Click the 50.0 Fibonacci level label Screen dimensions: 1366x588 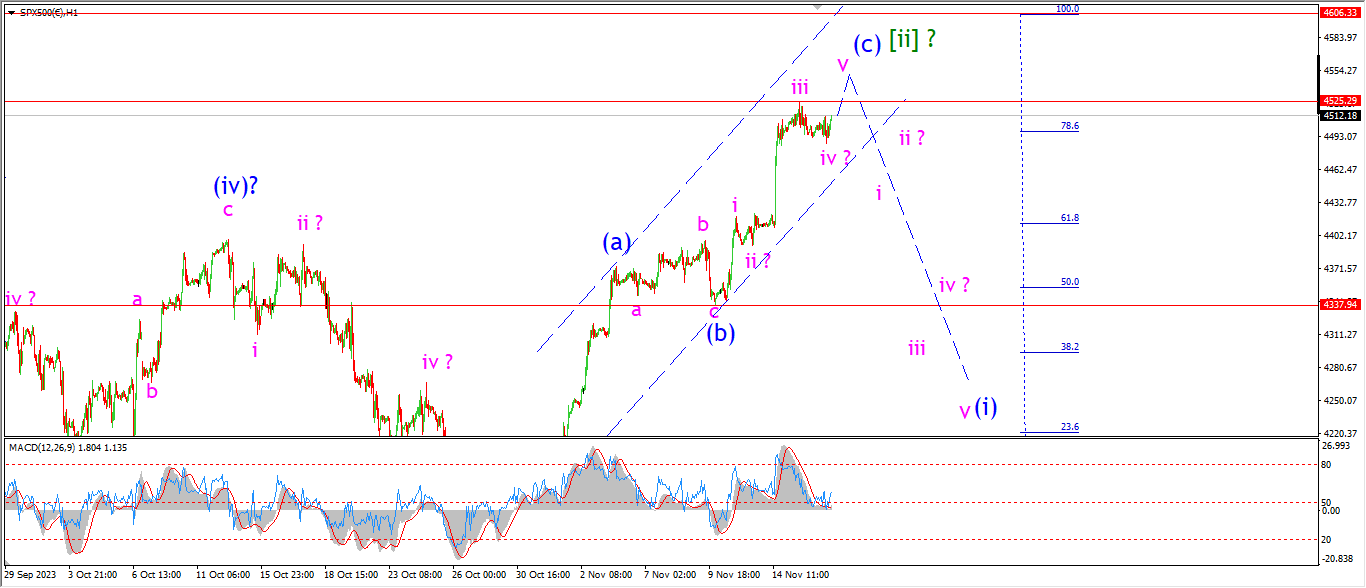1069,282
